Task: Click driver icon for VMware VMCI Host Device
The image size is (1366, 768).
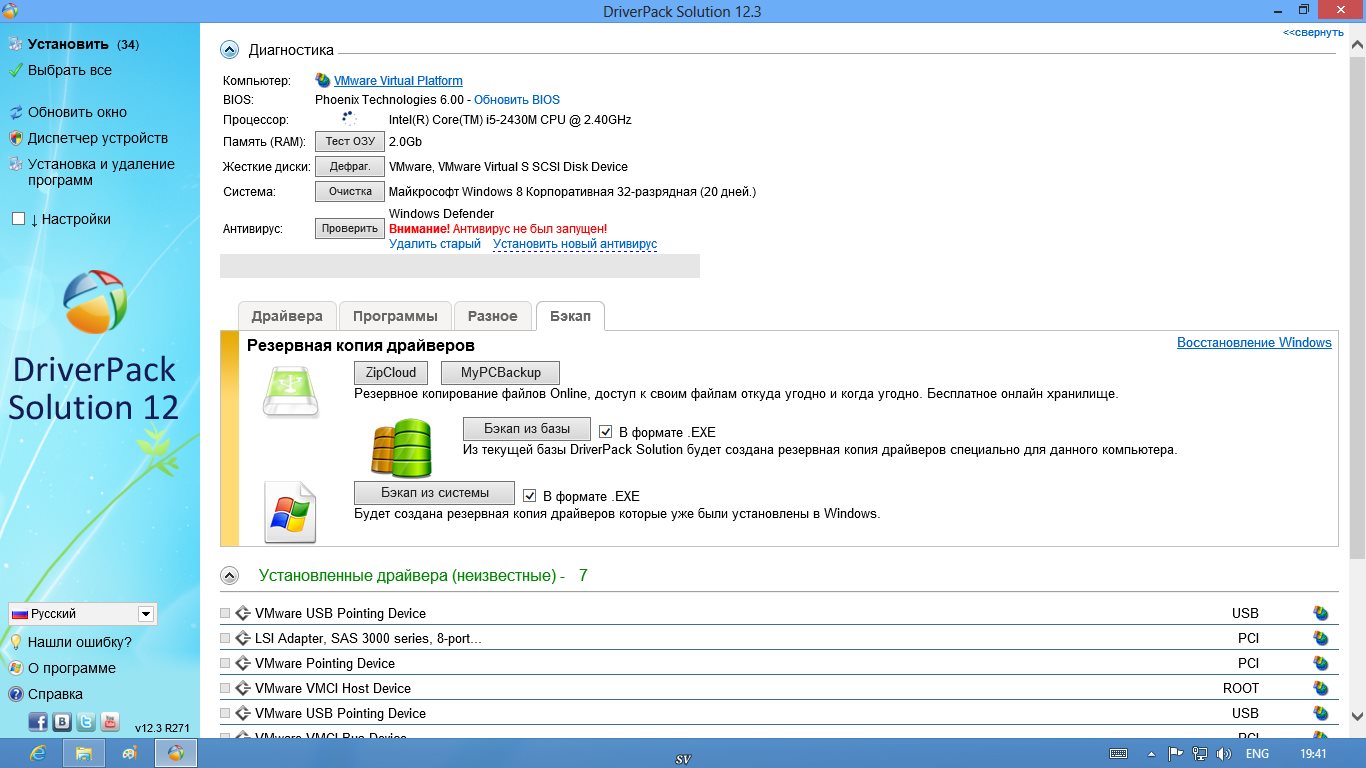Action: [1320, 688]
